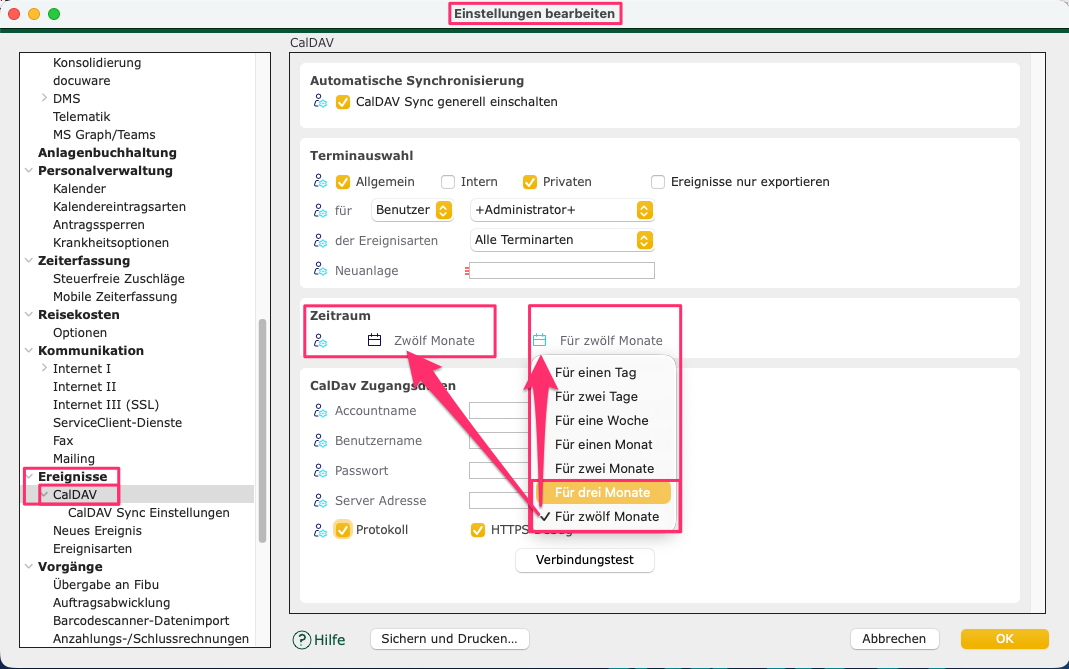
Task: Select Ereignisarten in tree
Action: pos(93,548)
